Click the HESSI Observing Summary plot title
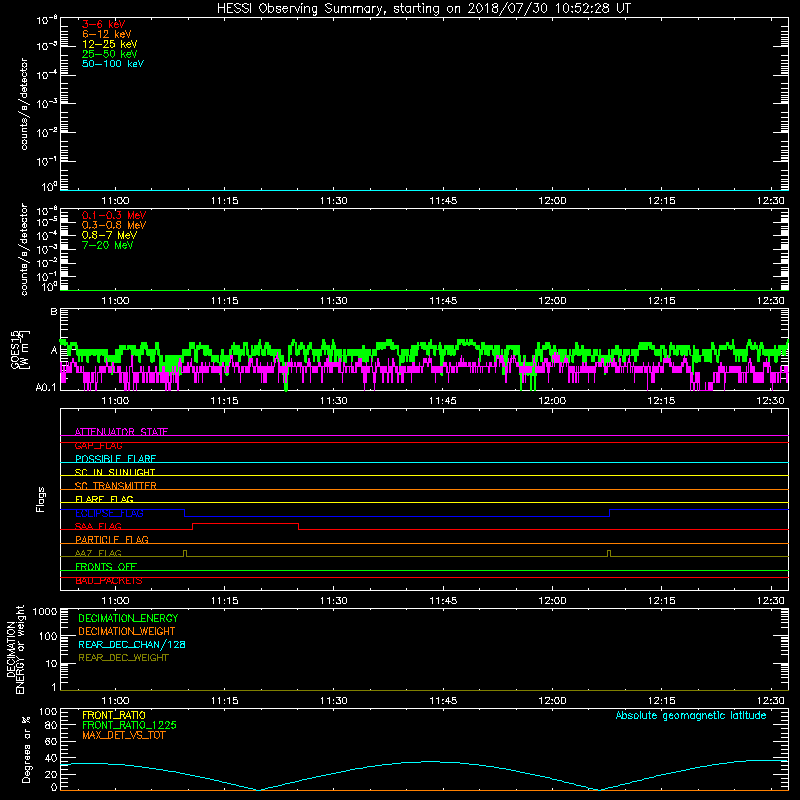 (423, 8)
